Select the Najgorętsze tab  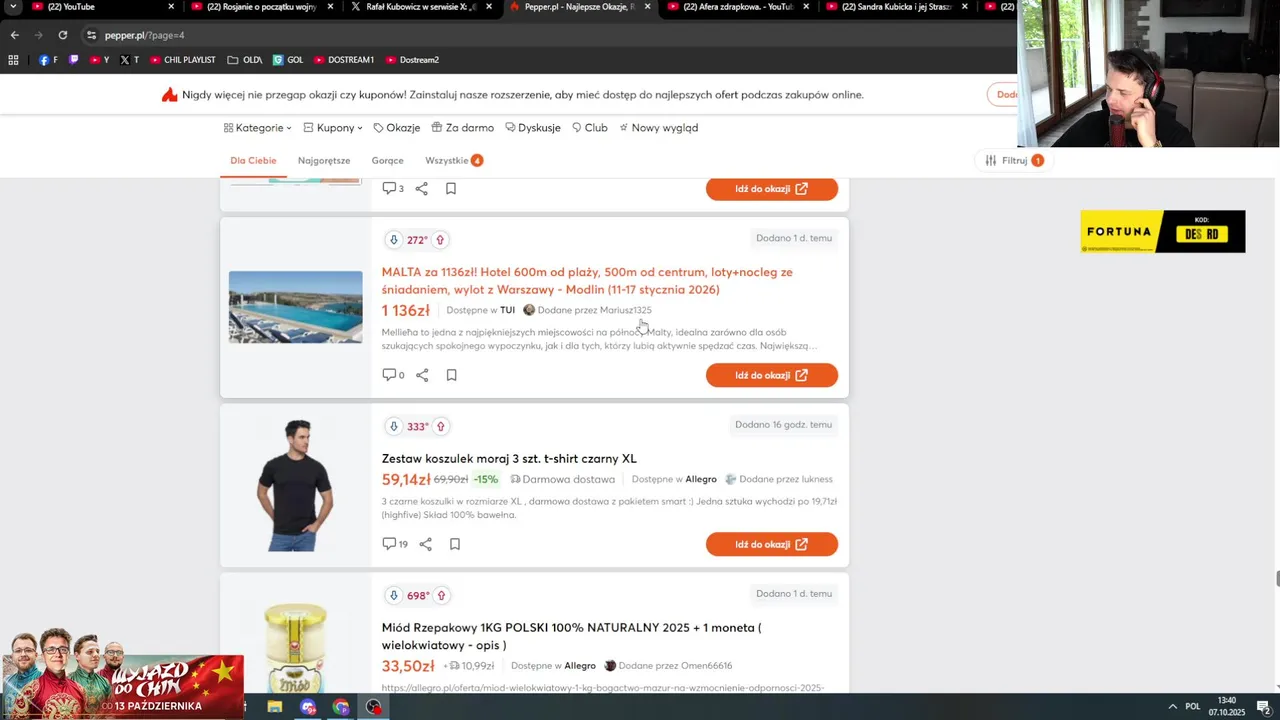pos(324,161)
